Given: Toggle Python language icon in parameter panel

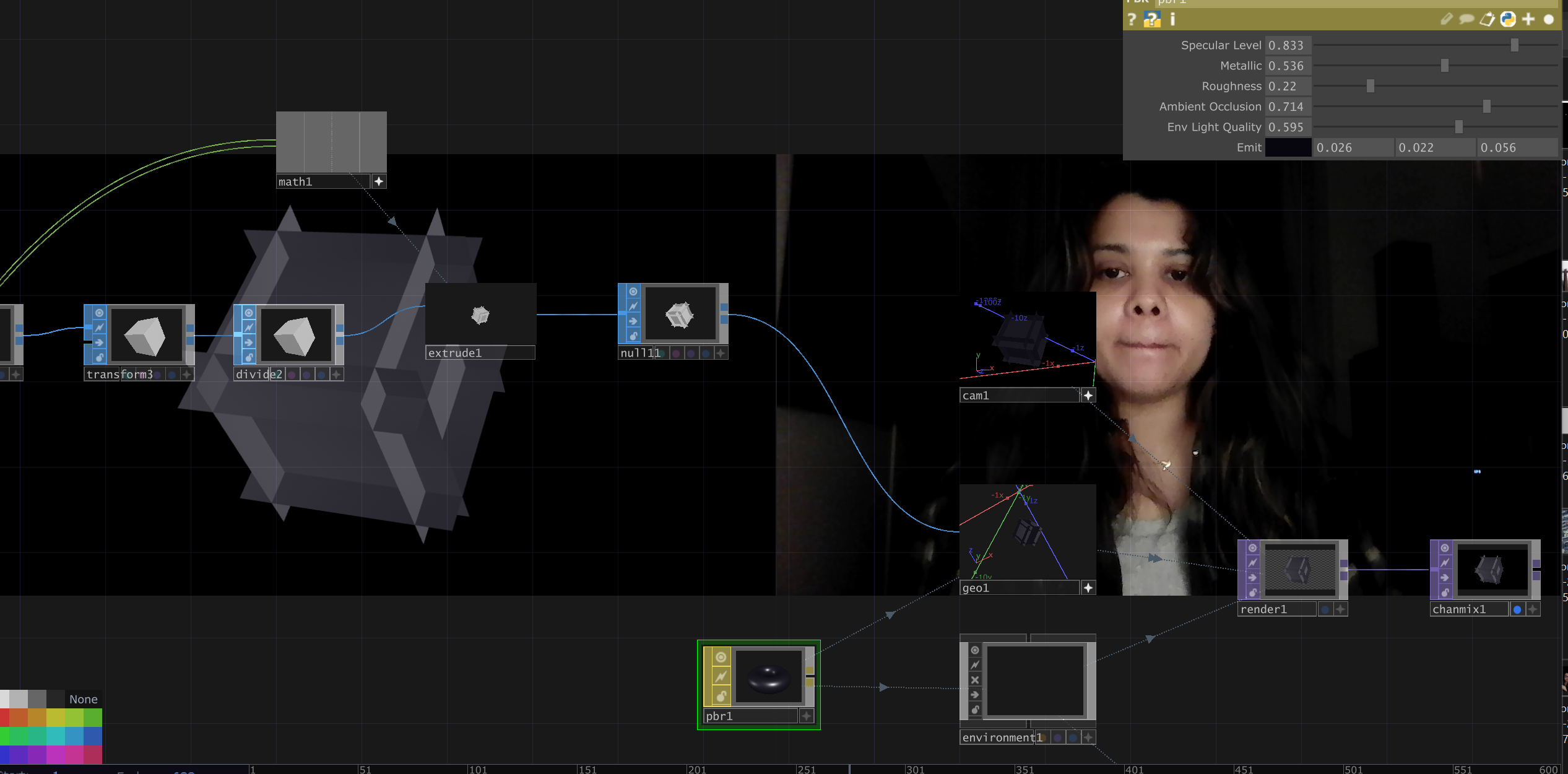Looking at the screenshot, I should (x=1508, y=20).
